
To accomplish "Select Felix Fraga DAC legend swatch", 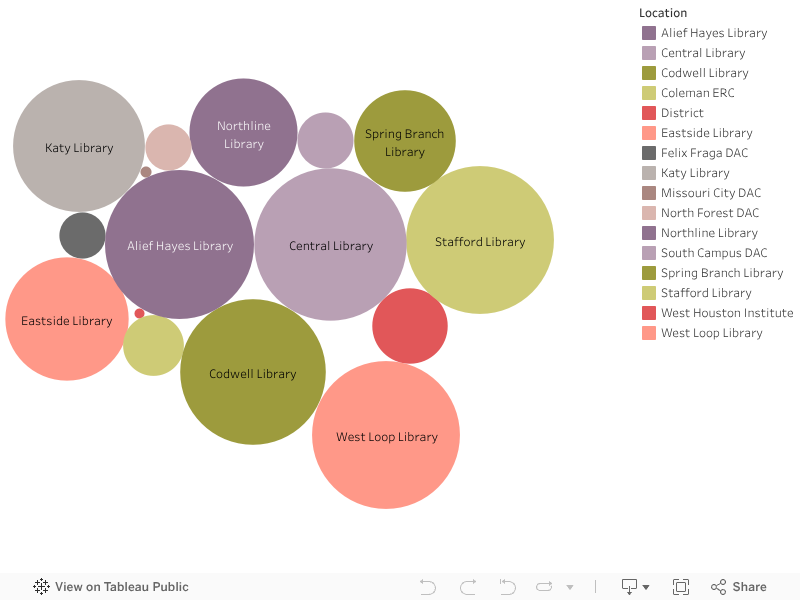I will click(648, 153).
